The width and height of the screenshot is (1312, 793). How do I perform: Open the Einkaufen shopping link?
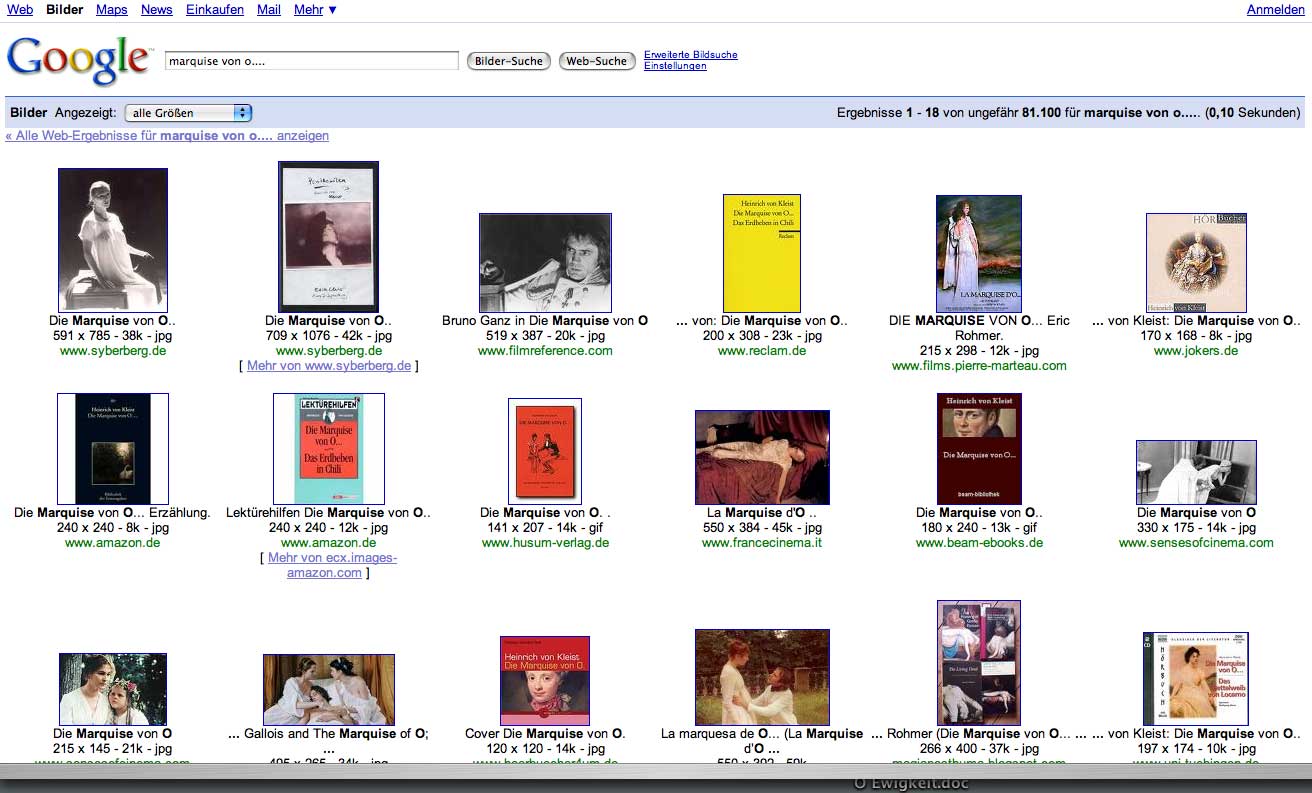[215, 10]
